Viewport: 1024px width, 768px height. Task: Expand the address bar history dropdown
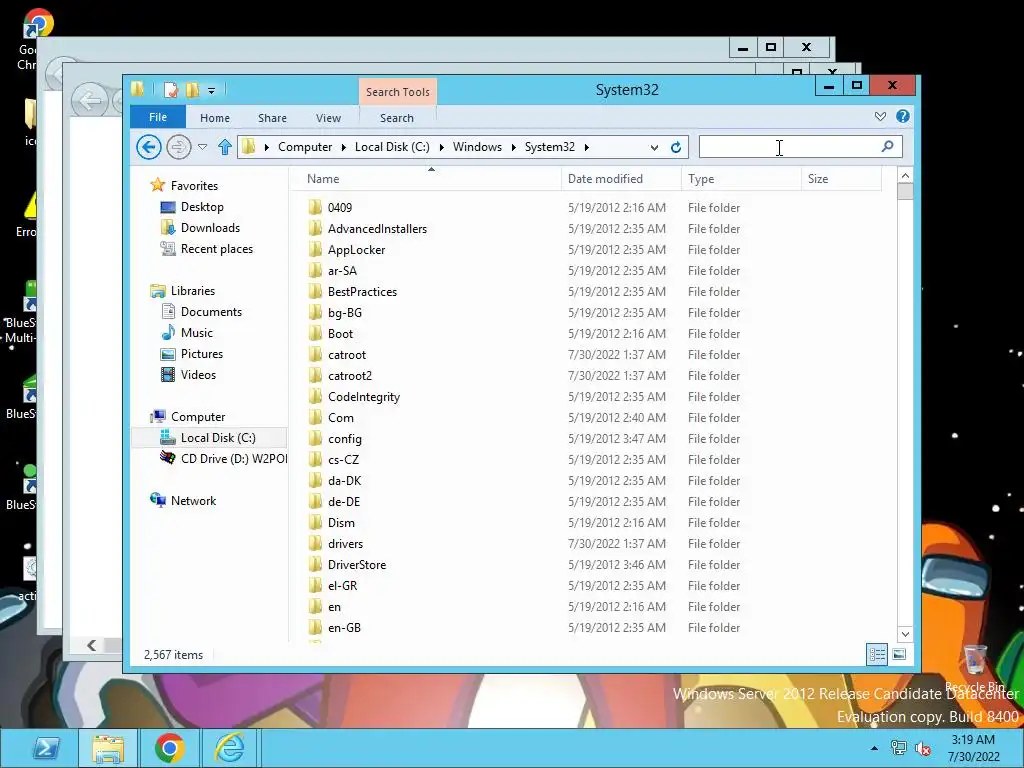click(654, 148)
